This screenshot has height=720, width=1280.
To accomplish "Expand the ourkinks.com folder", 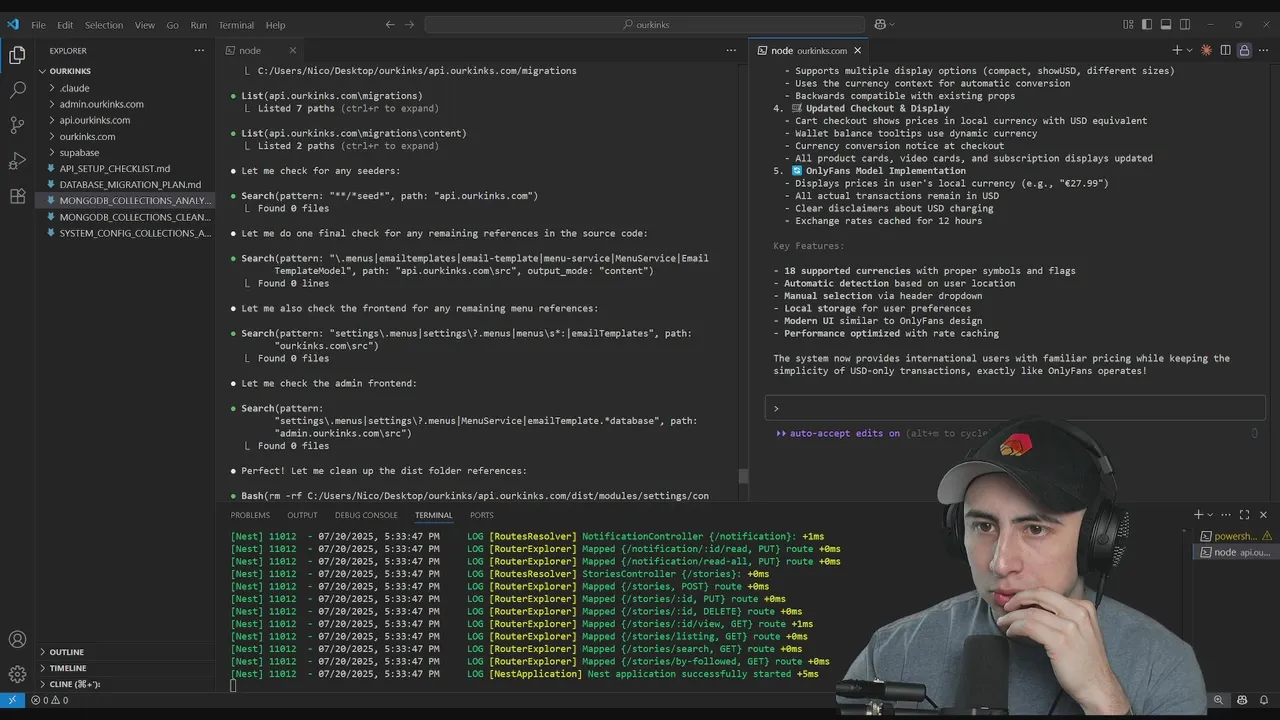I will (126, 136).
